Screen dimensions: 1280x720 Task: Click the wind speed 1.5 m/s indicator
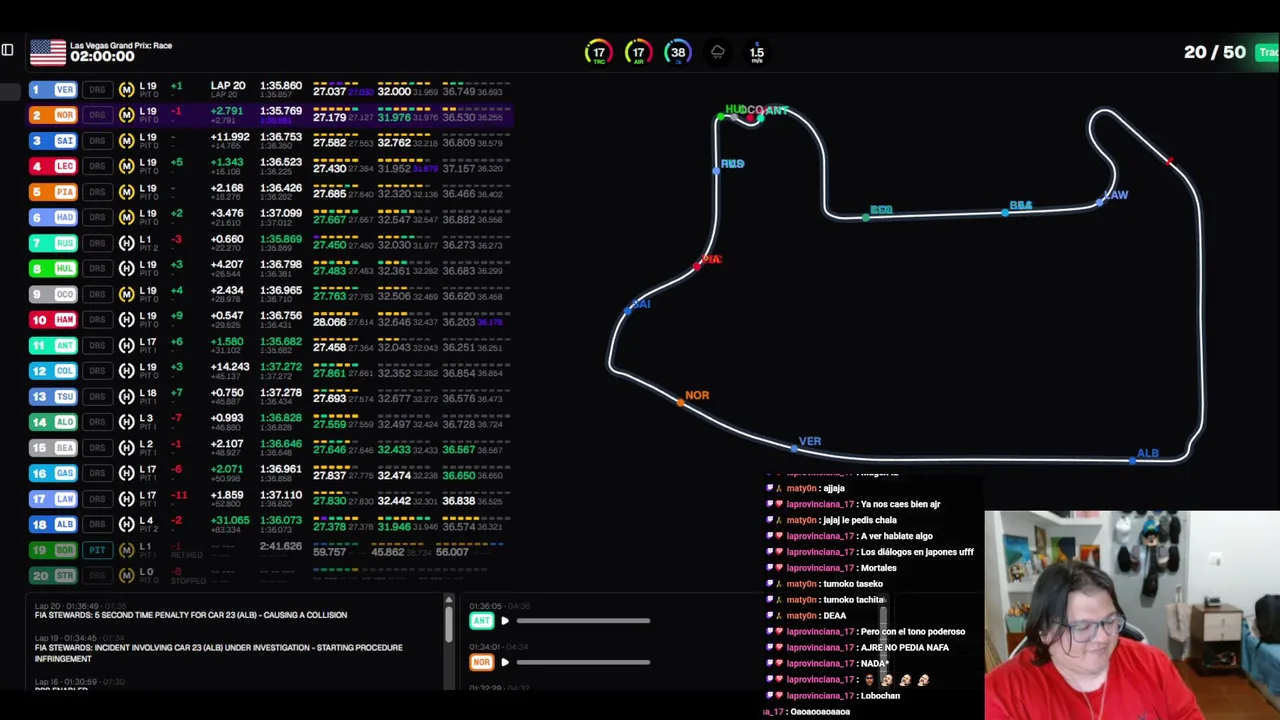point(757,54)
